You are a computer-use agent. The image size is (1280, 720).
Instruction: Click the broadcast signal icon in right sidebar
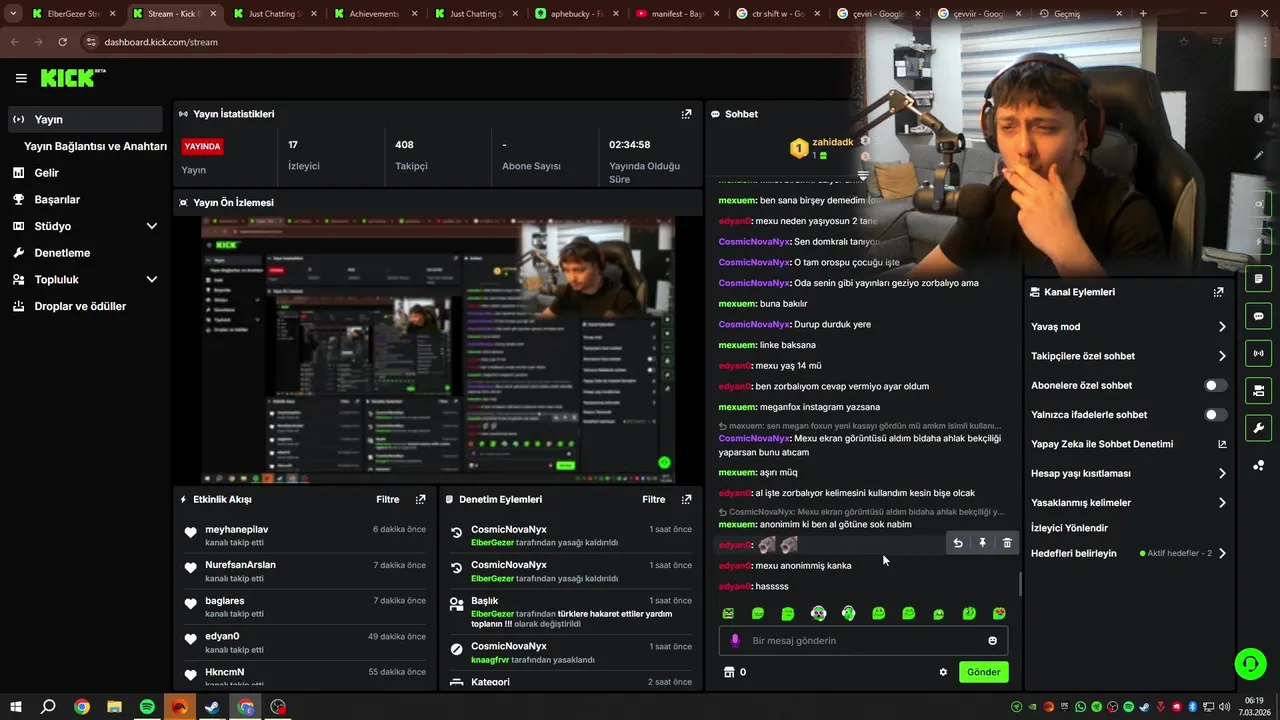click(1258, 353)
